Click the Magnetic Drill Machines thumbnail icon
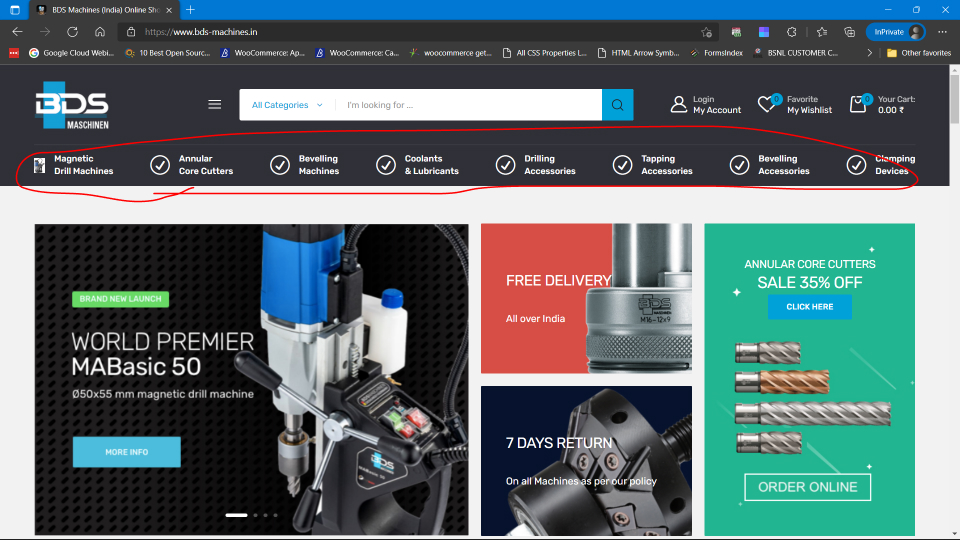The height and width of the screenshot is (541, 961). click(x=39, y=165)
